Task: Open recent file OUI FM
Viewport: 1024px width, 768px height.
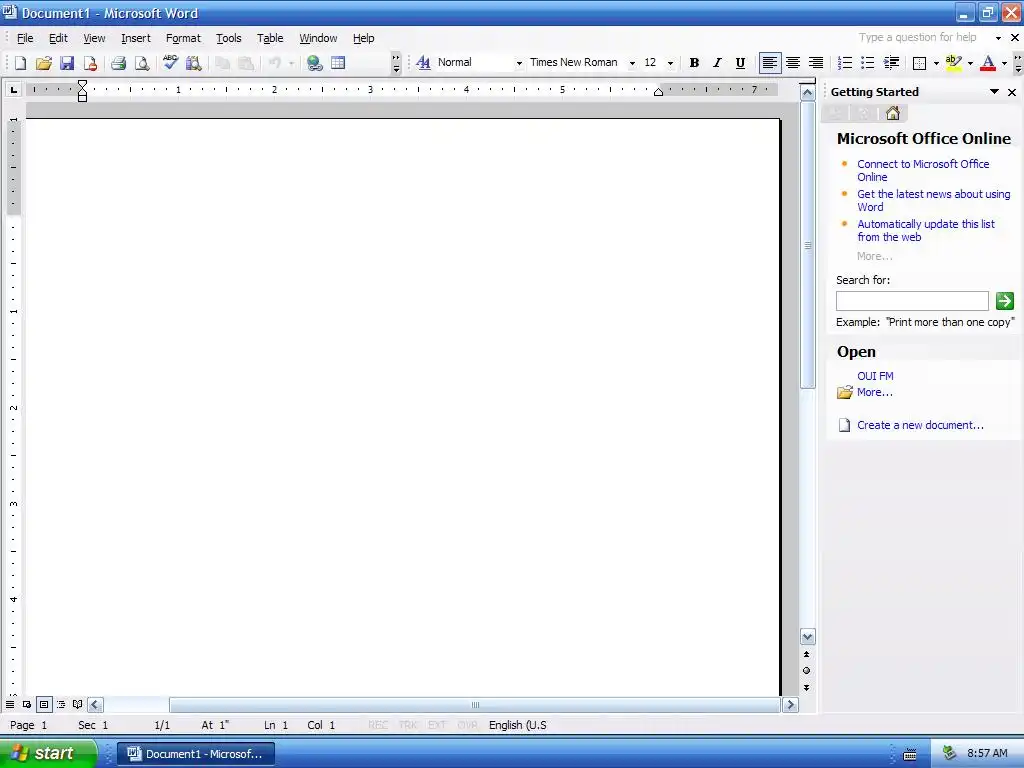Action: [x=875, y=376]
